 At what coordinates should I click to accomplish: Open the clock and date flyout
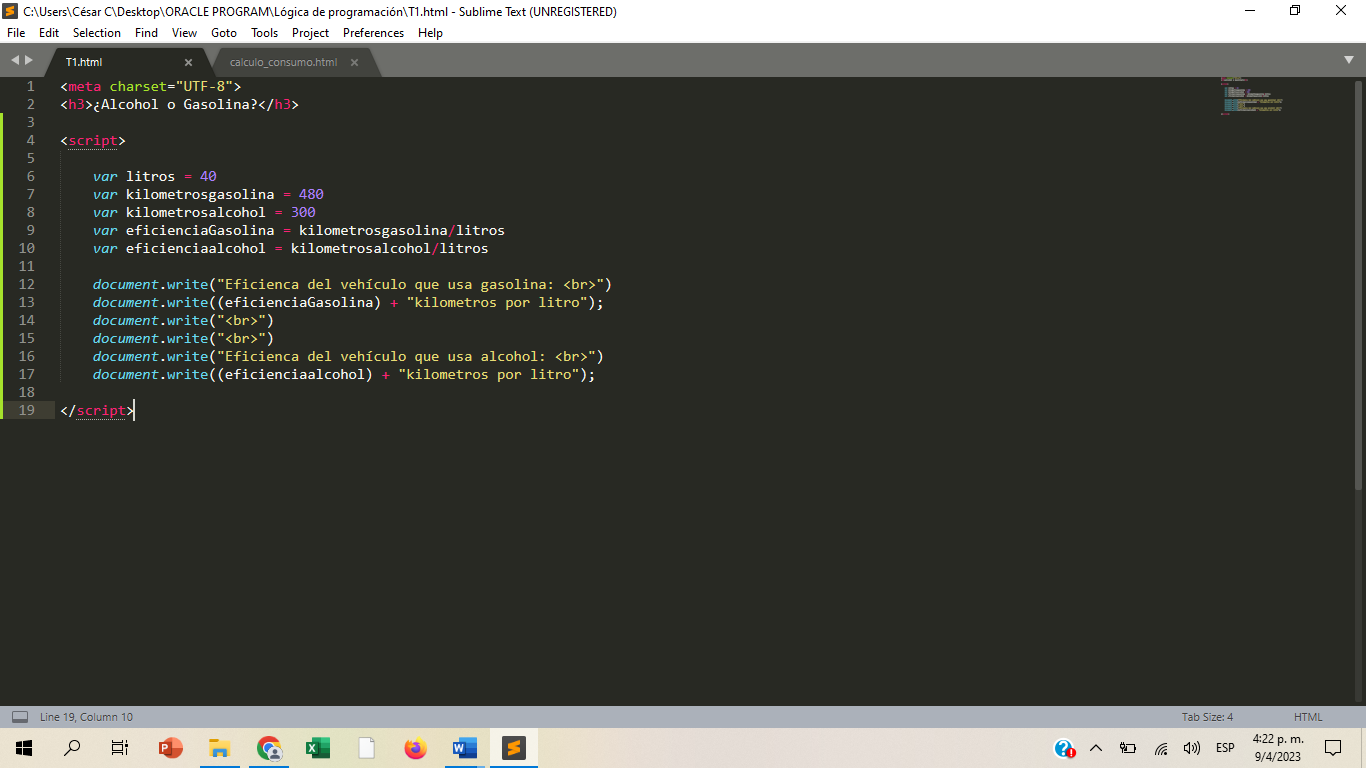(1278, 748)
